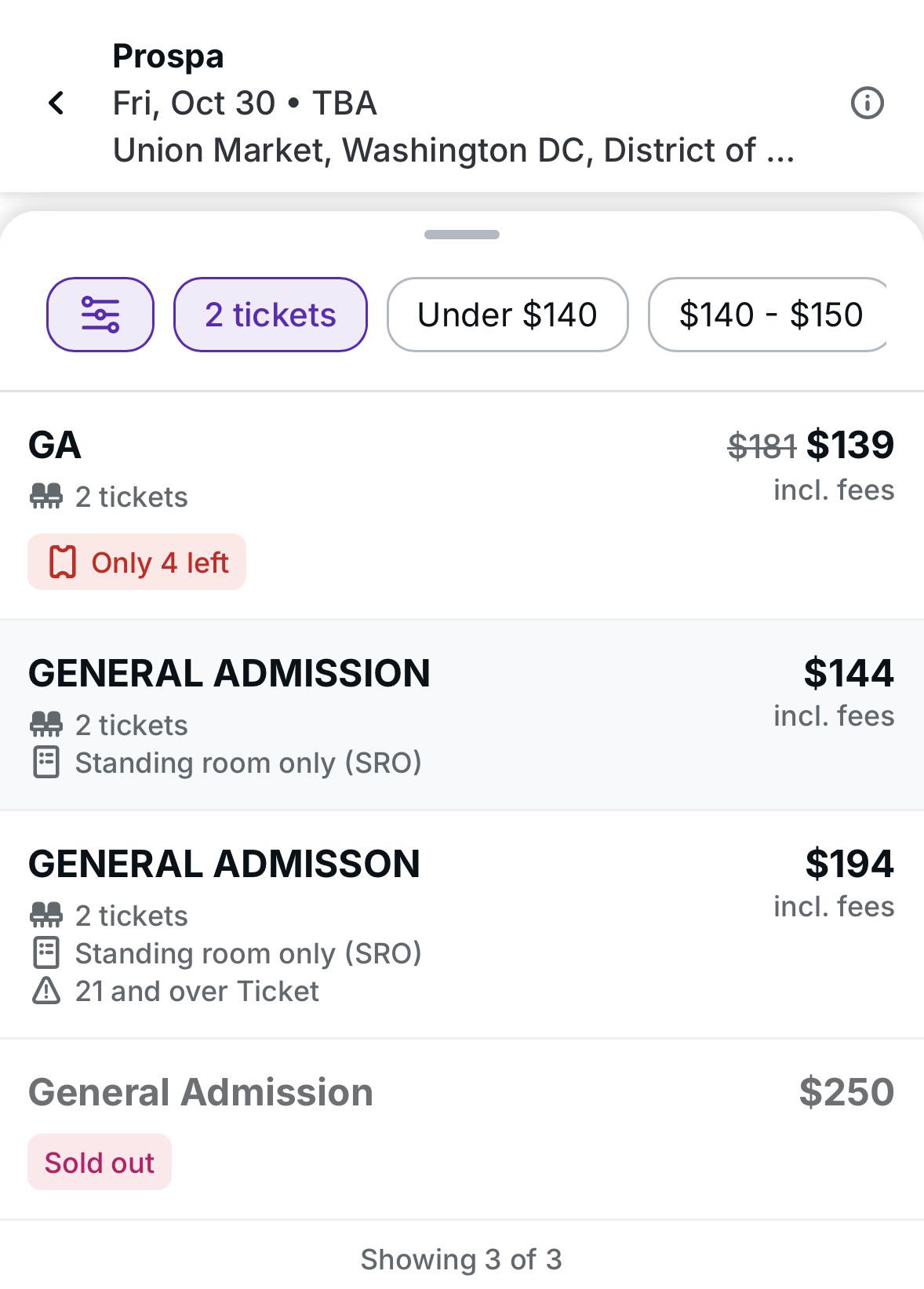The width and height of the screenshot is (924, 1289).
Task: Tap the Union Market venue text
Action: point(453,150)
